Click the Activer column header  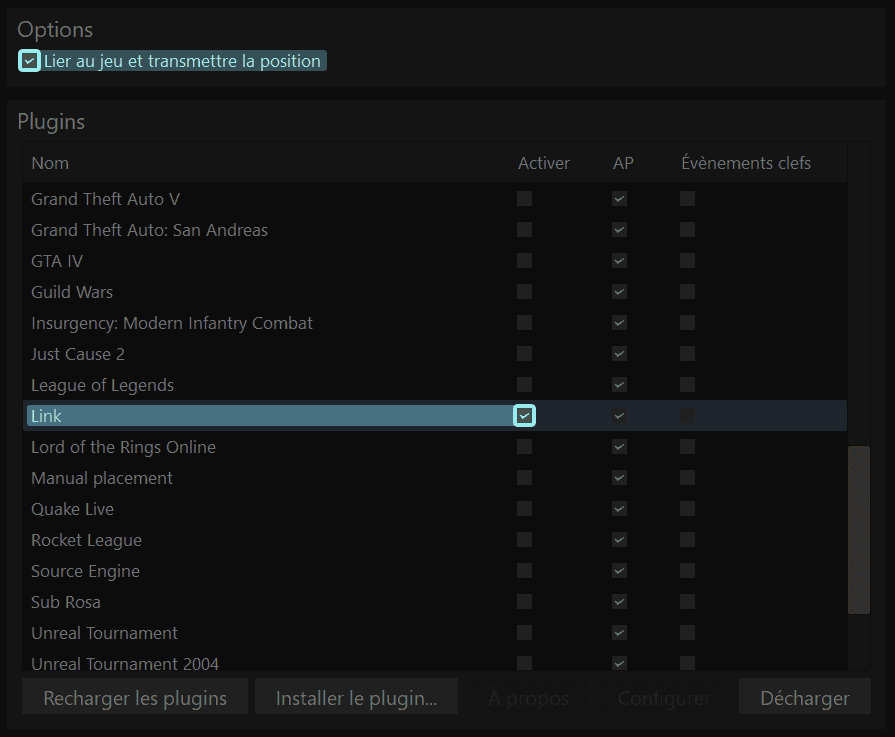click(543, 163)
